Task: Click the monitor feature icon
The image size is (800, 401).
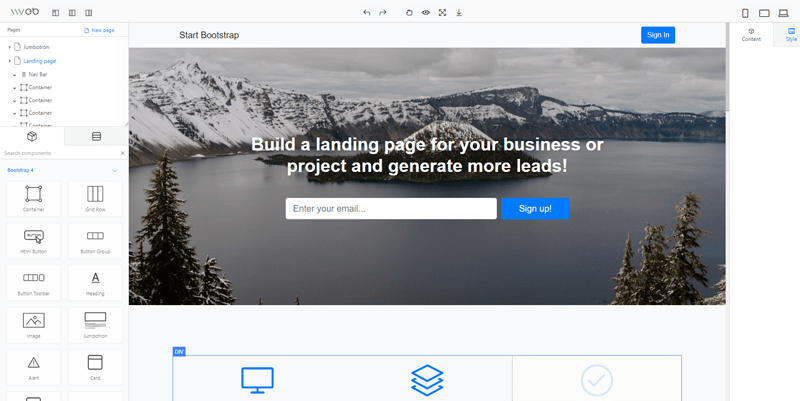Action: coord(258,380)
